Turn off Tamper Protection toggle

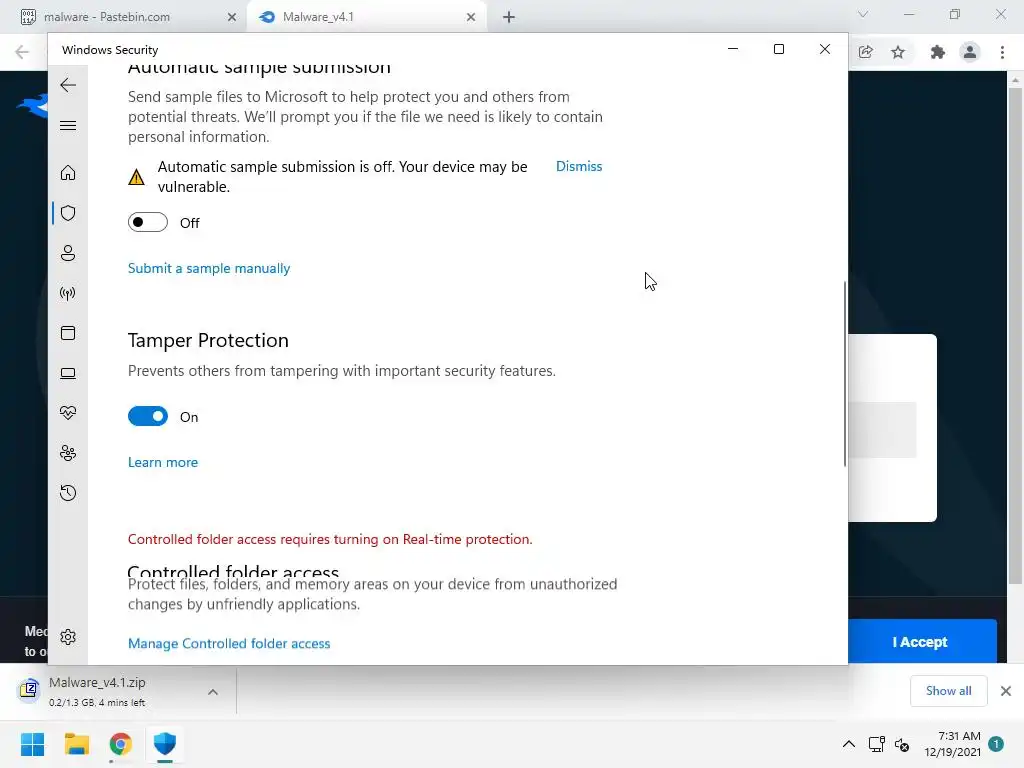click(148, 416)
